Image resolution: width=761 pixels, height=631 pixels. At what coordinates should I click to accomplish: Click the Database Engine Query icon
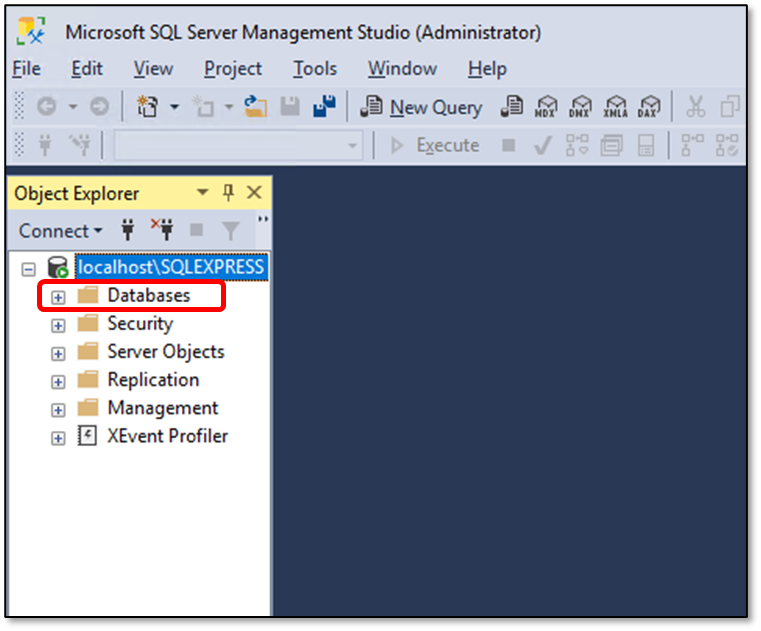click(x=512, y=106)
